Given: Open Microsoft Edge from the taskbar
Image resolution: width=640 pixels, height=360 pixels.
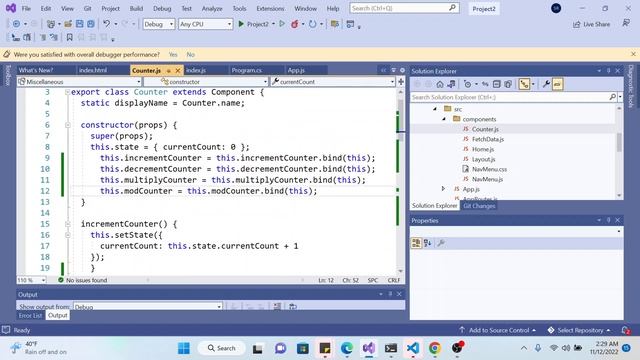Looking at the screenshot, I should 347,348.
